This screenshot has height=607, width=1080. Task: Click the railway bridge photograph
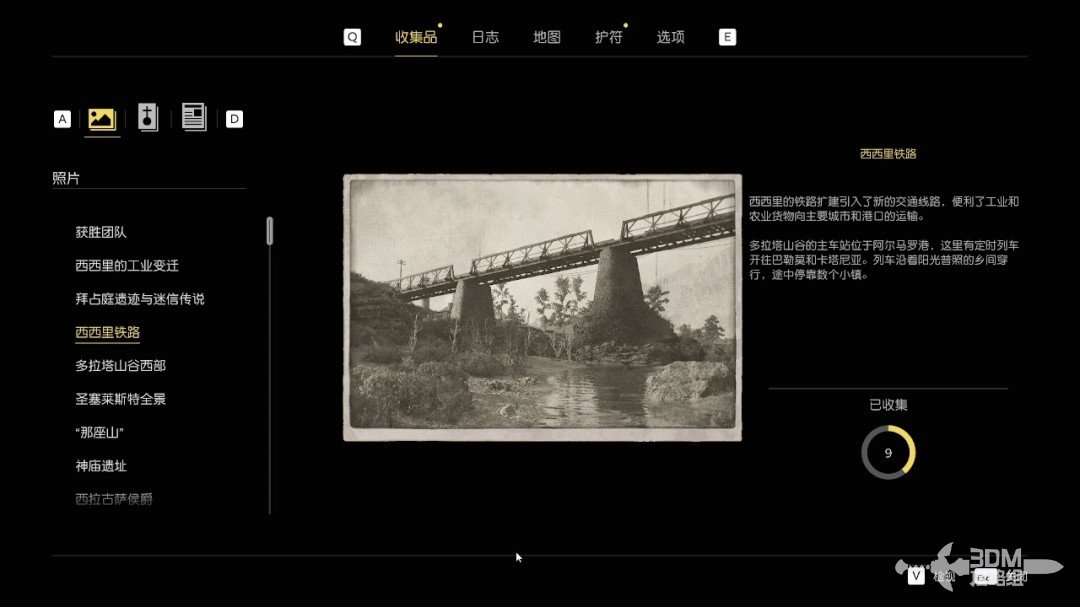tap(543, 307)
